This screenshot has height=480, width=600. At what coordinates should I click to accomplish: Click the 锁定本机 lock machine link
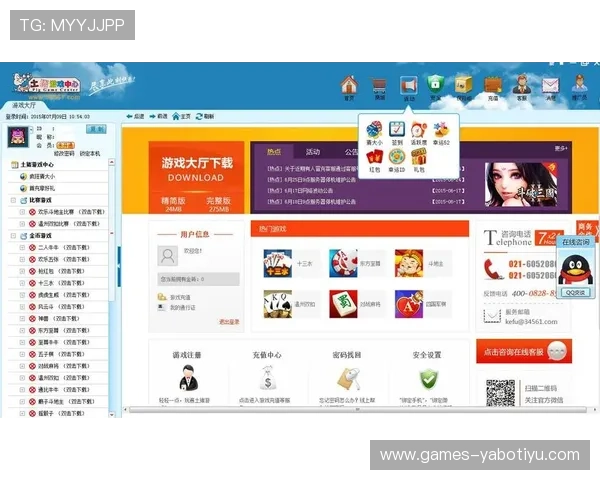point(90,153)
